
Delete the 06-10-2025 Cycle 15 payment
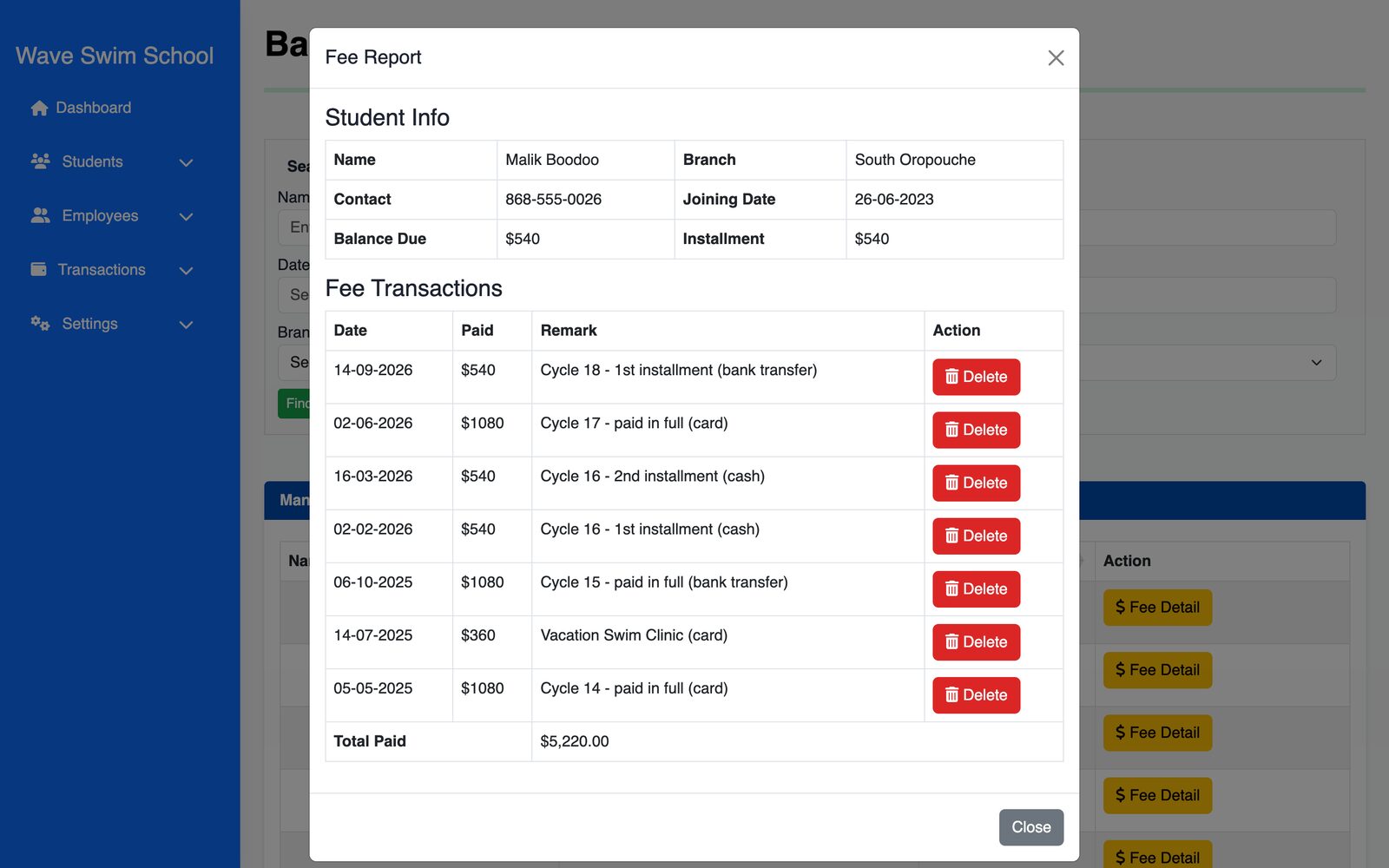pos(976,589)
